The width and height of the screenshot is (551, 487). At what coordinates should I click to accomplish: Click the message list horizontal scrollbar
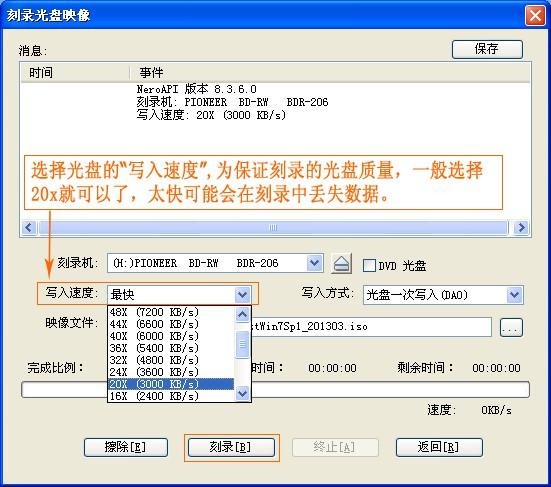(273, 227)
